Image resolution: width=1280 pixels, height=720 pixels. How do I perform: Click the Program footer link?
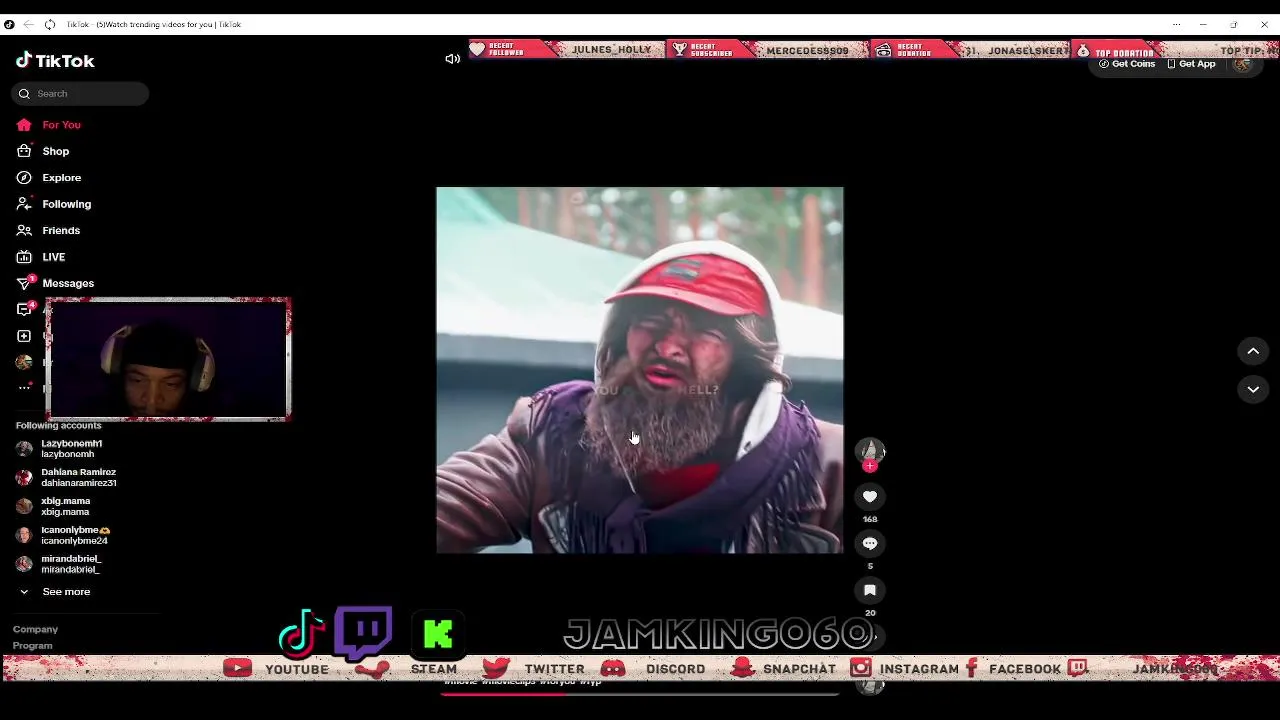(x=32, y=646)
